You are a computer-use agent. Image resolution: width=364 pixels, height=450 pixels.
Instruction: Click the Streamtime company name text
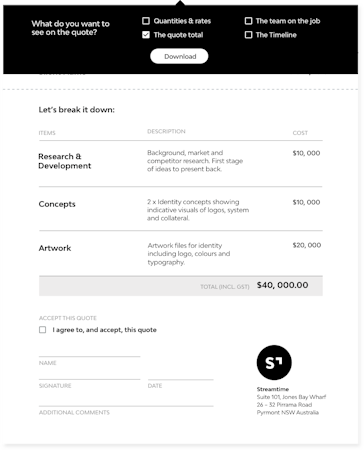(x=273, y=389)
